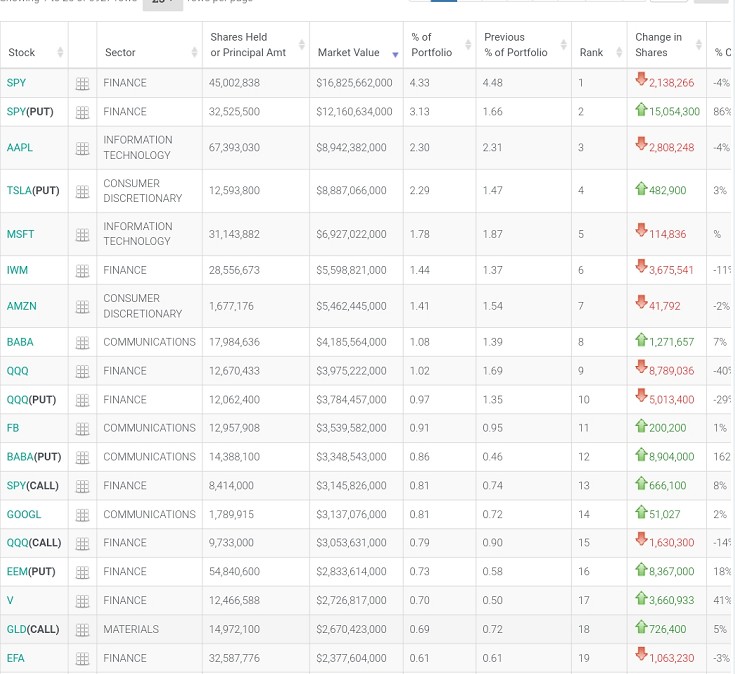Open grid icon in SPY(CALL) row
735x674 pixels.
[82, 487]
